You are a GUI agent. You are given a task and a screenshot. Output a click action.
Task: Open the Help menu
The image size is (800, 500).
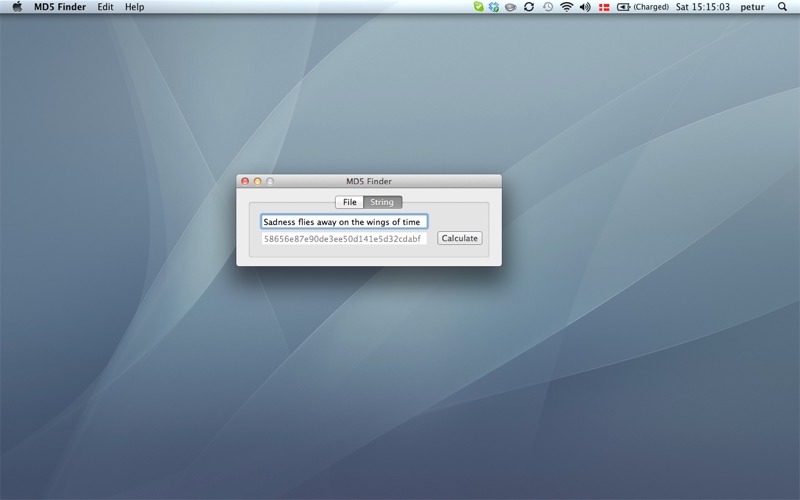pos(135,7)
